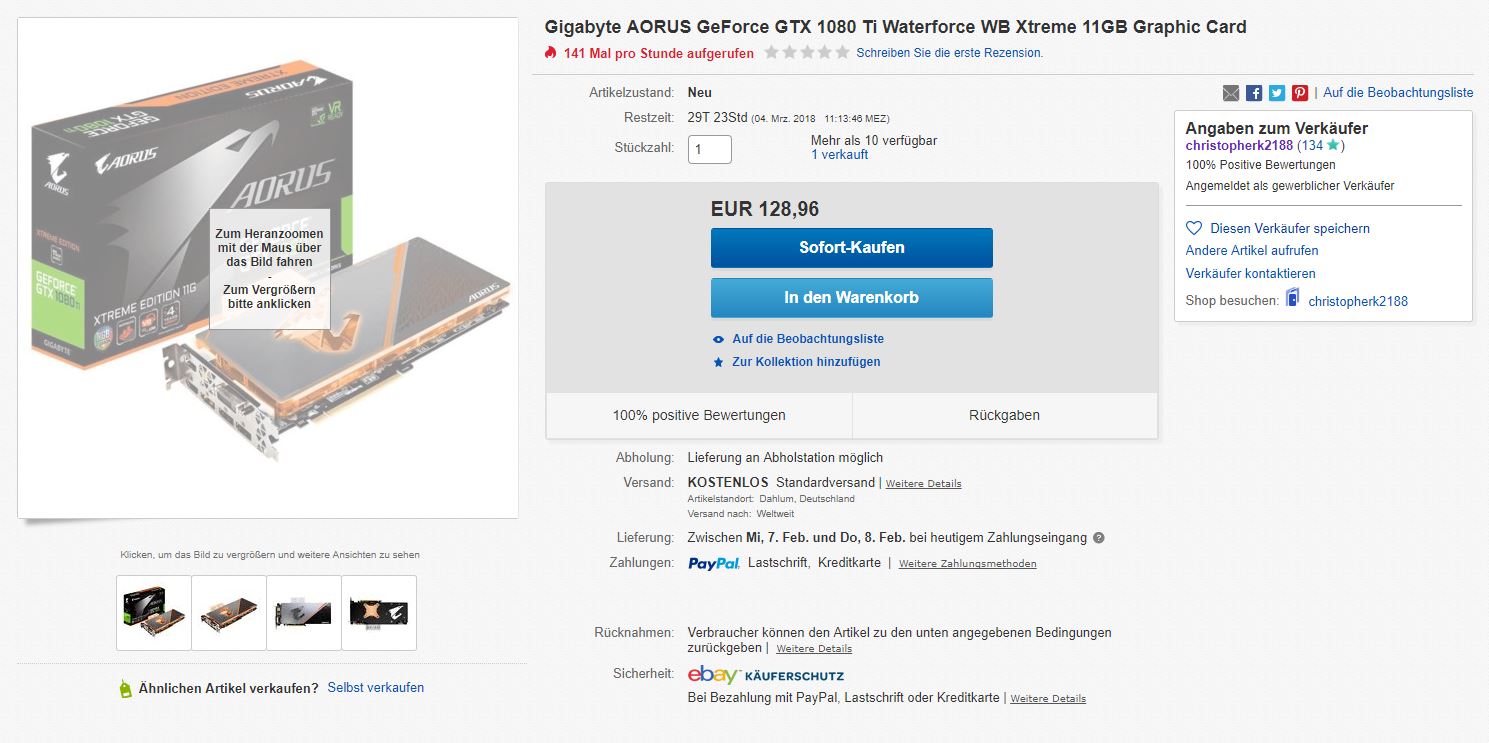Select the first product thumbnail
1489x743 pixels.
(x=153, y=612)
